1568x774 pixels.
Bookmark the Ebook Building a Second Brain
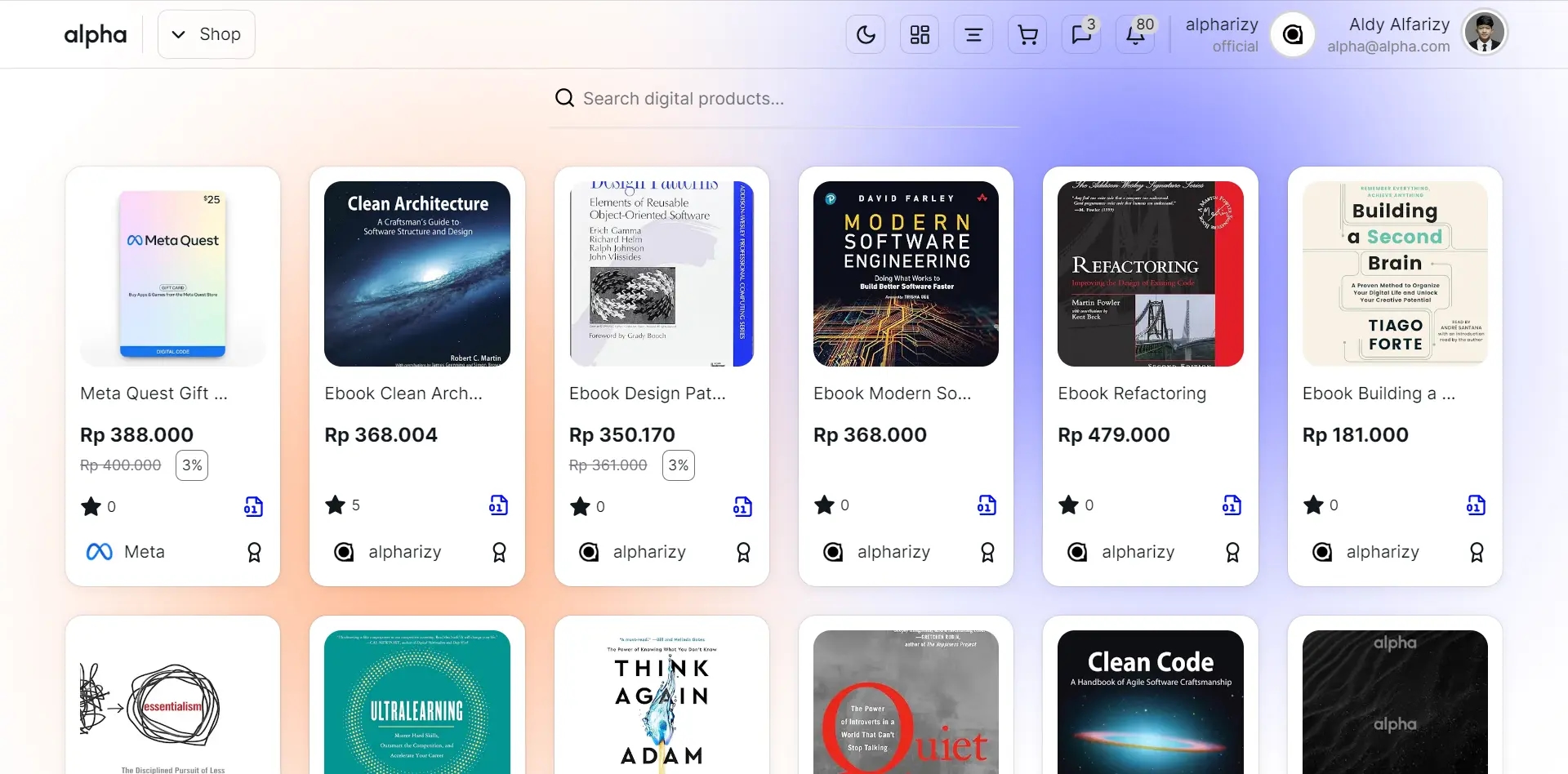click(1477, 553)
